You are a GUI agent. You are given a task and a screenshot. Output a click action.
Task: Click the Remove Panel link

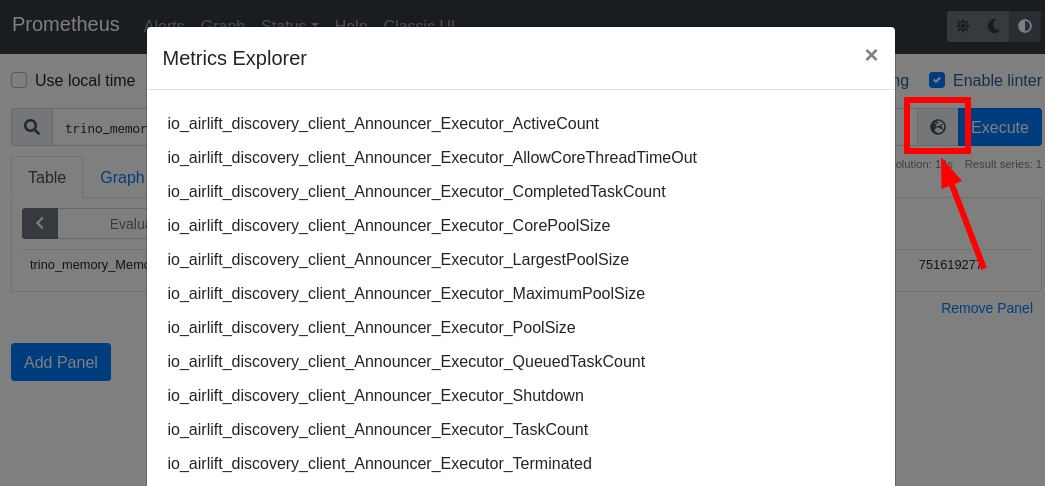tap(986, 308)
